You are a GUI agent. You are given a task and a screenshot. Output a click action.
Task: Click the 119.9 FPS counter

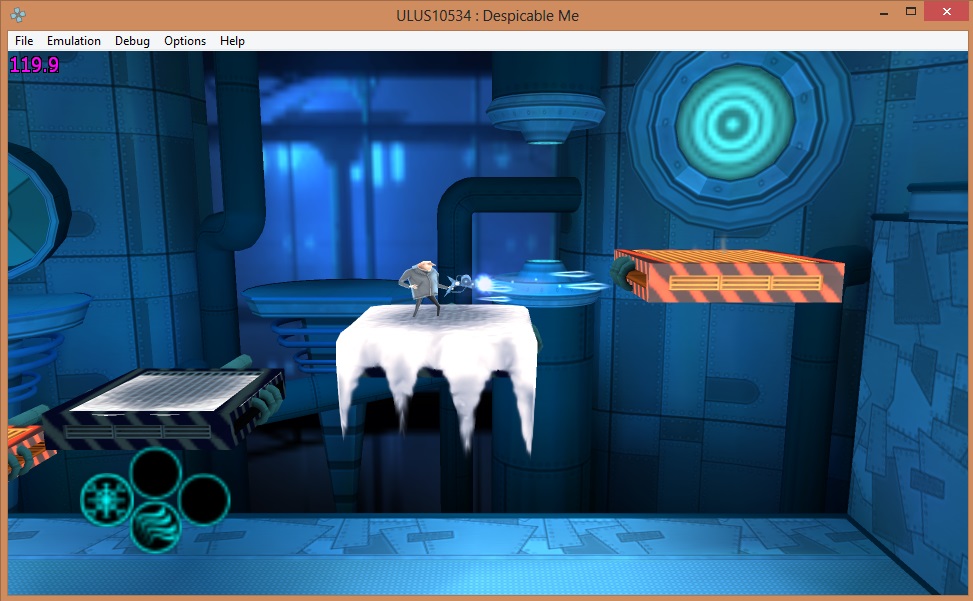point(34,65)
